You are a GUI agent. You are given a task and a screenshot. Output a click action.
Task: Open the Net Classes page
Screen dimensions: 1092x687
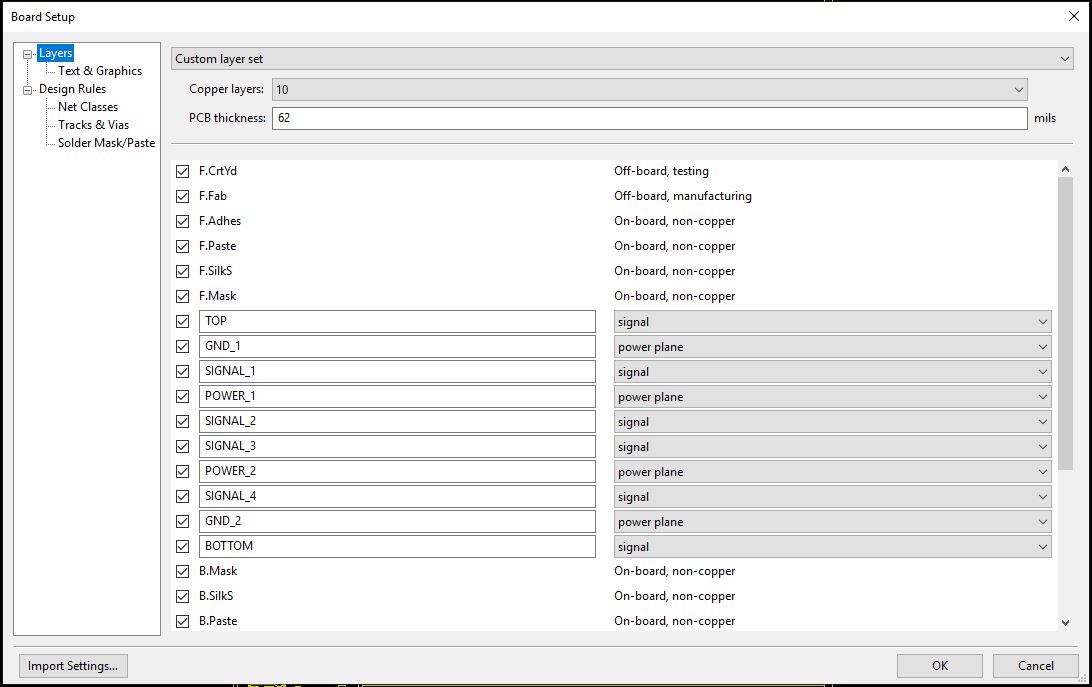click(88, 107)
